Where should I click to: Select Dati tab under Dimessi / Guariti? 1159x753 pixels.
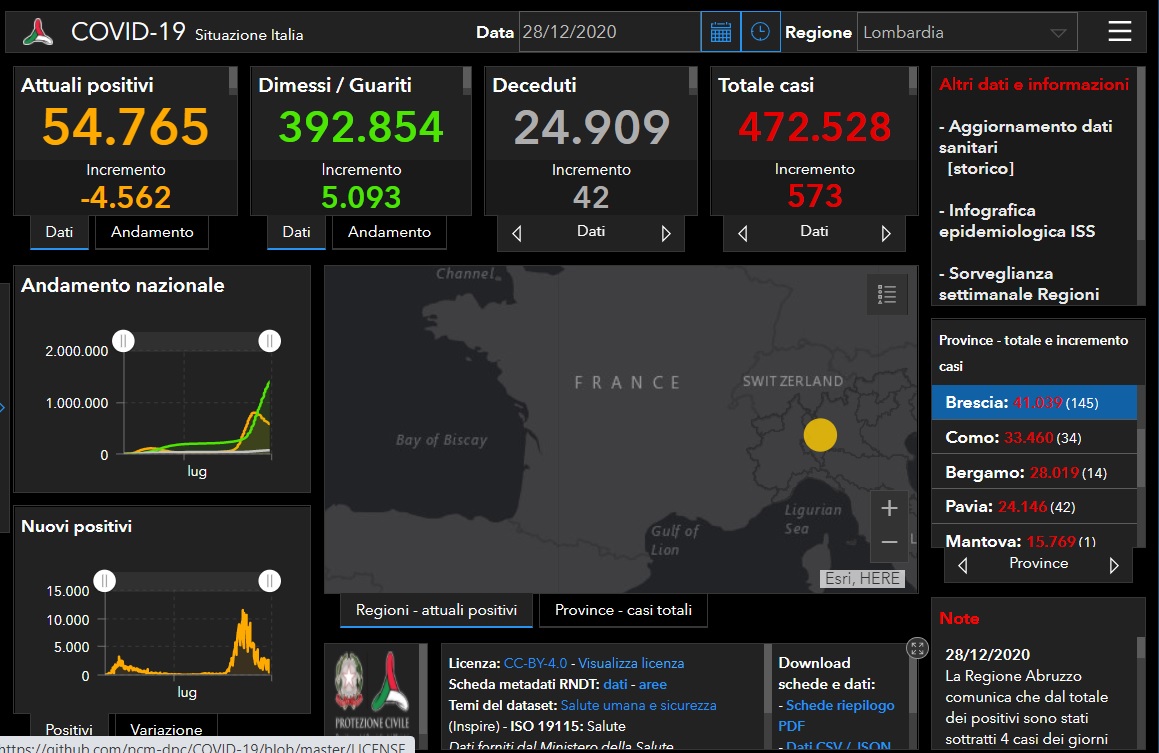(x=296, y=232)
